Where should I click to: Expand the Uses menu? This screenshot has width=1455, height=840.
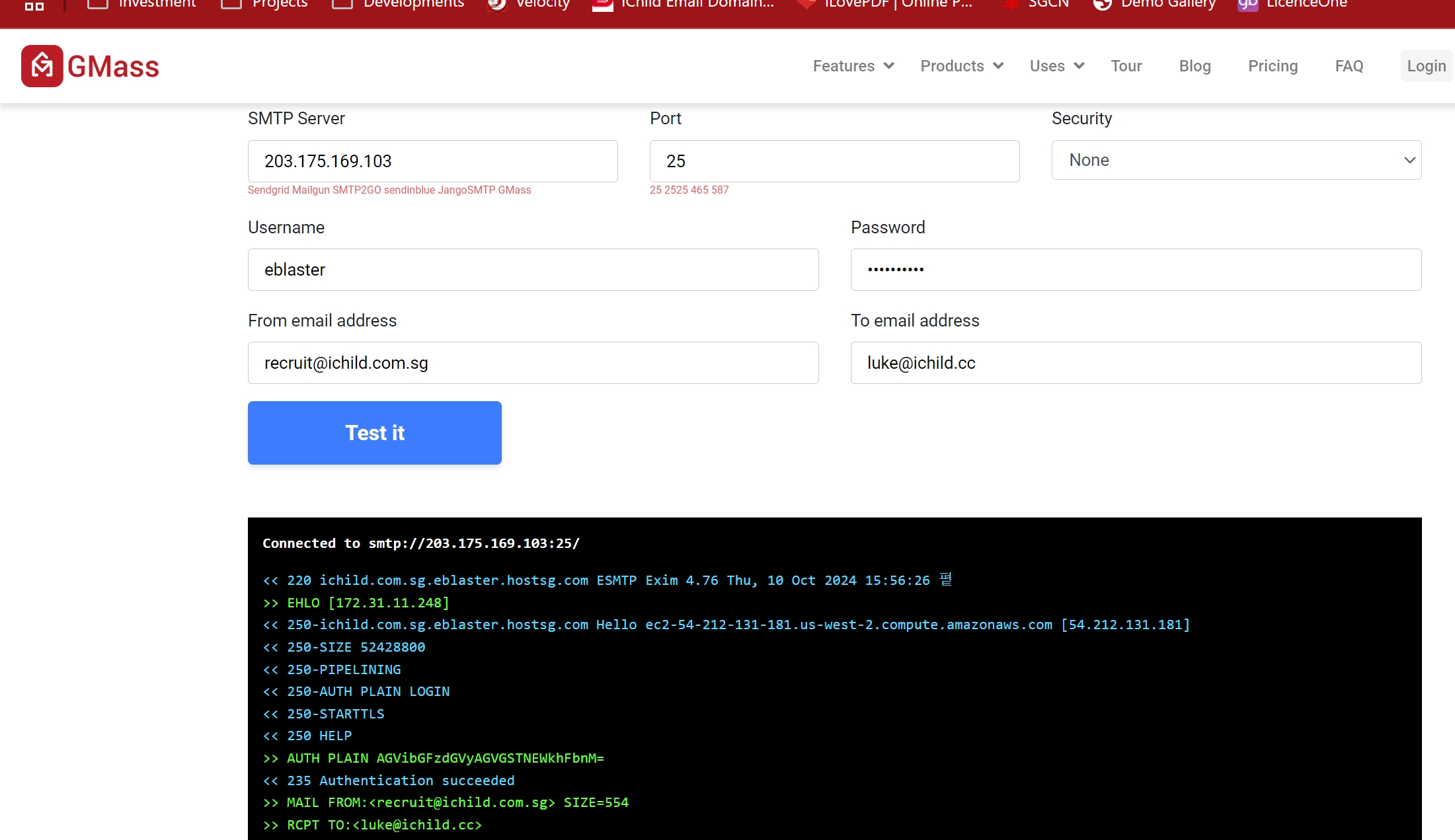[x=1056, y=66]
